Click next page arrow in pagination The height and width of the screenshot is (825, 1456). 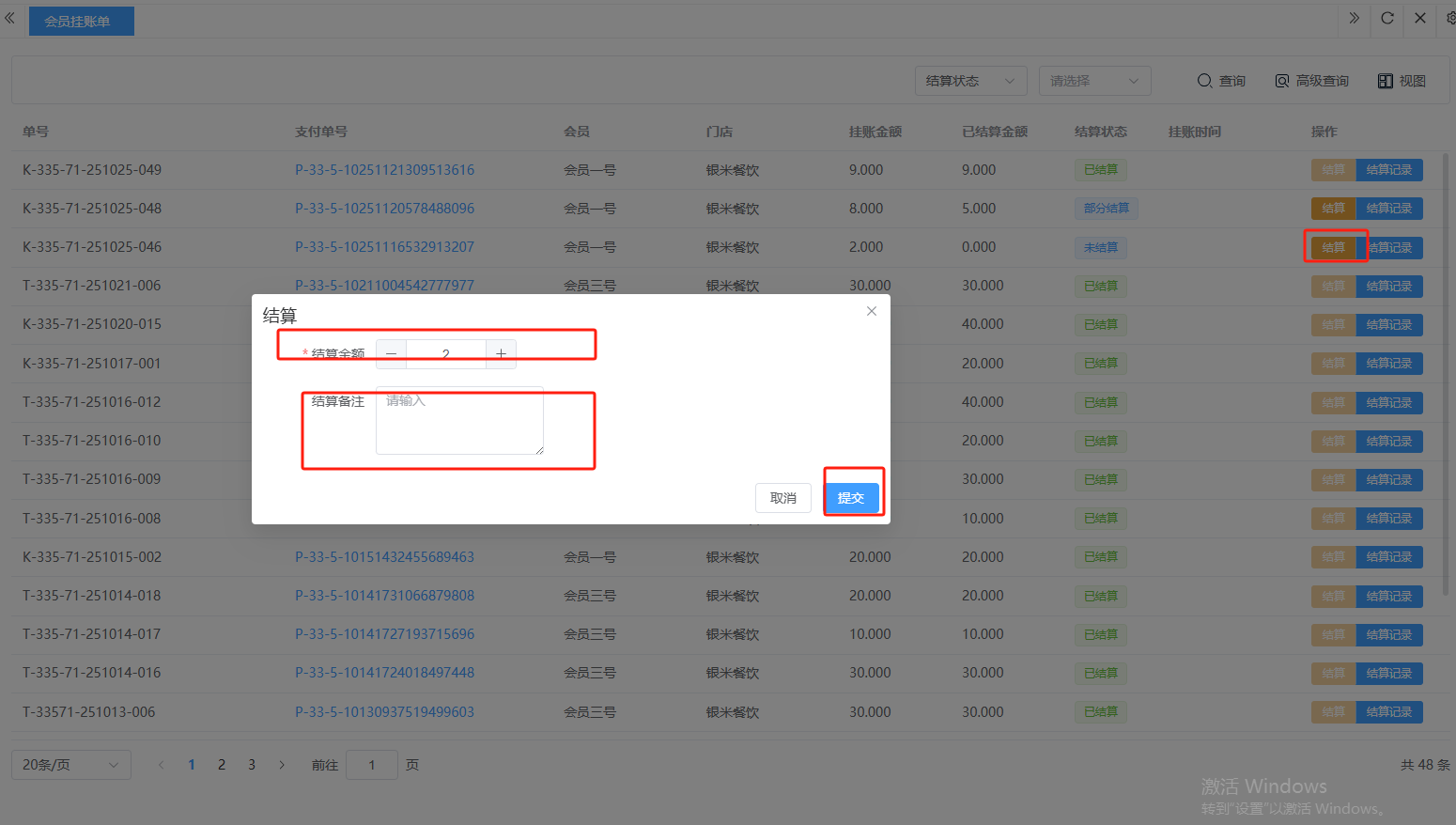[x=282, y=765]
